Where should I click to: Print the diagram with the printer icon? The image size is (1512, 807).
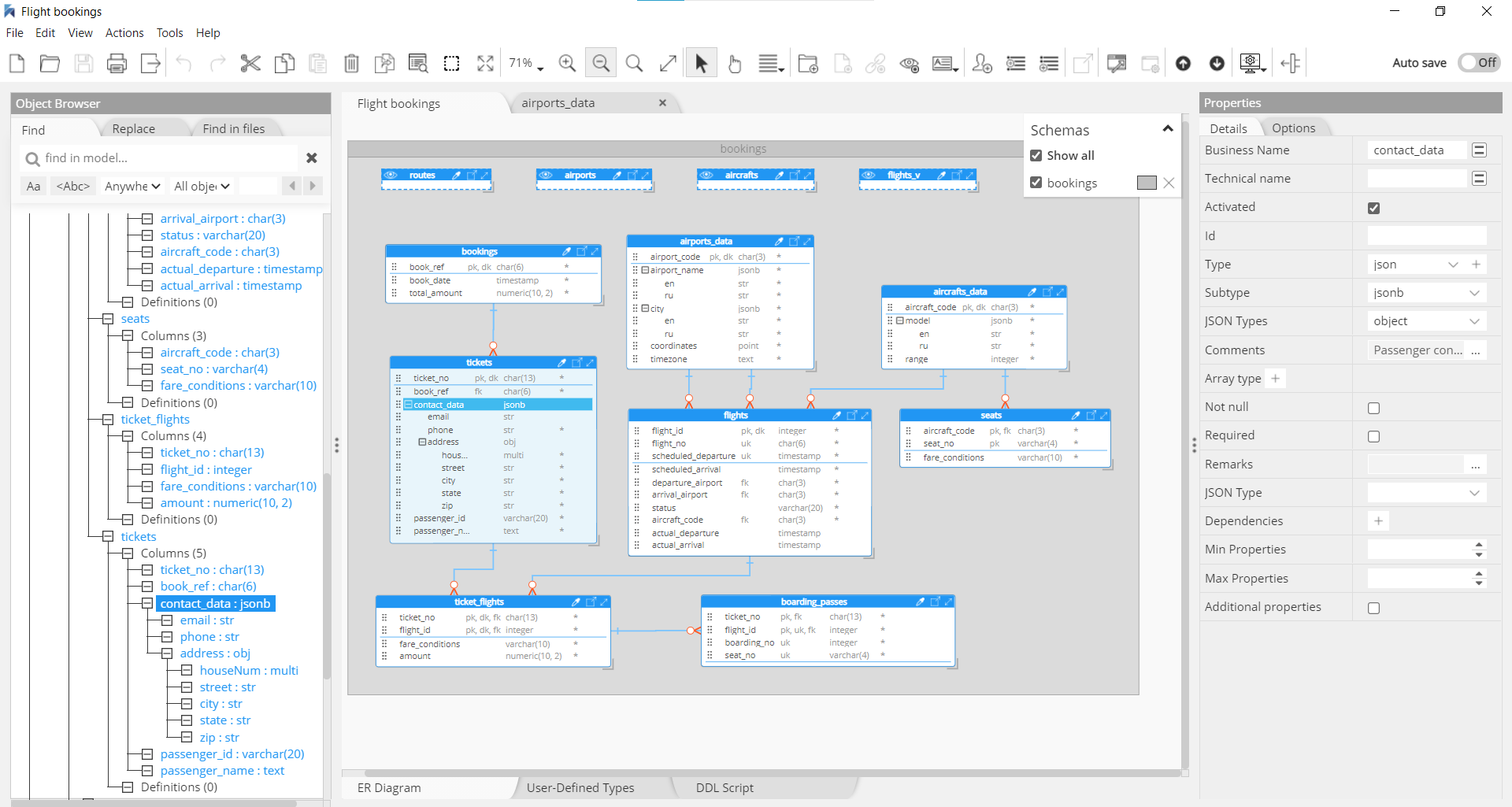pos(117,63)
